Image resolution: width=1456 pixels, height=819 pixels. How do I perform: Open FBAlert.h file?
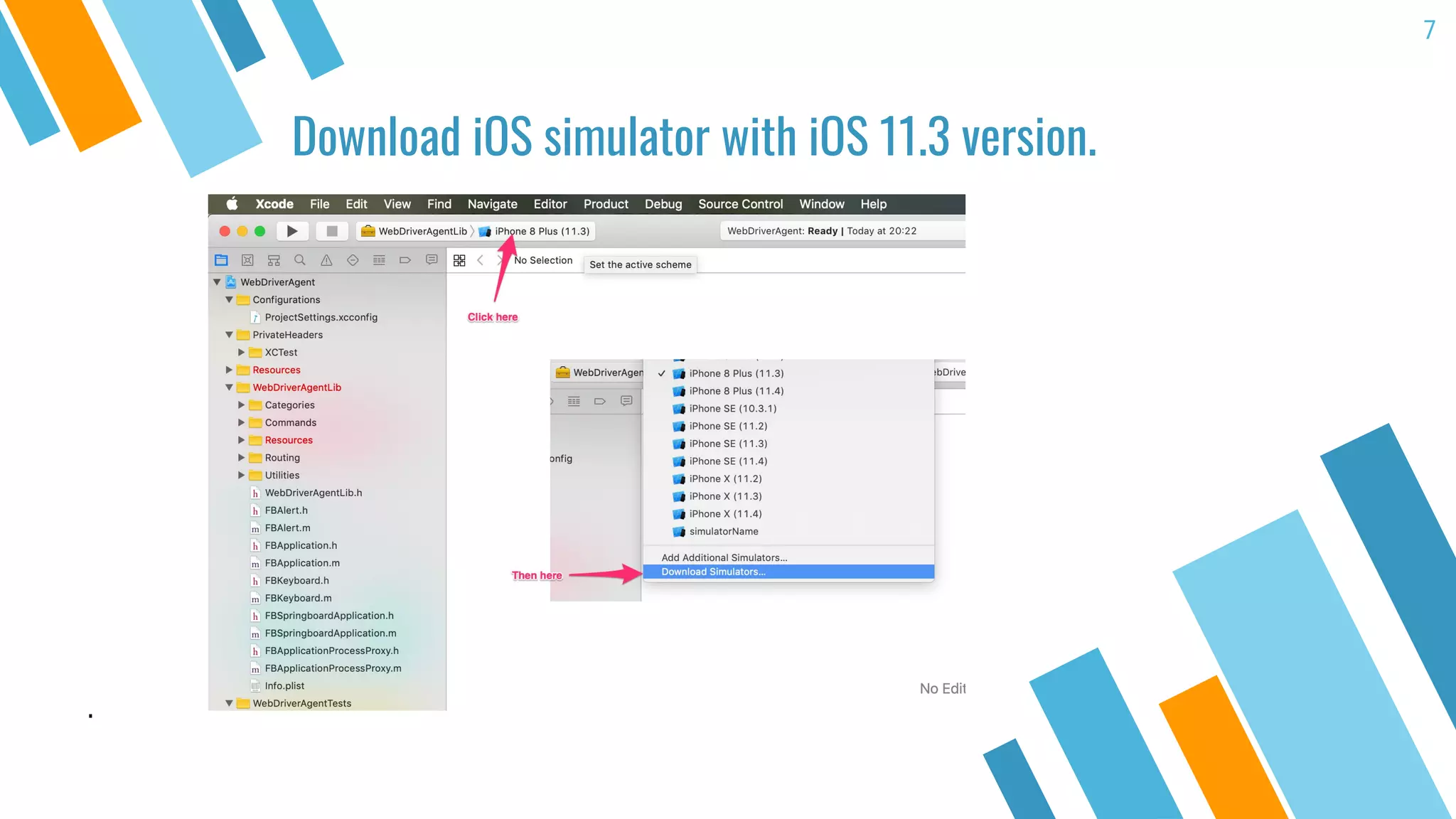[279, 510]
